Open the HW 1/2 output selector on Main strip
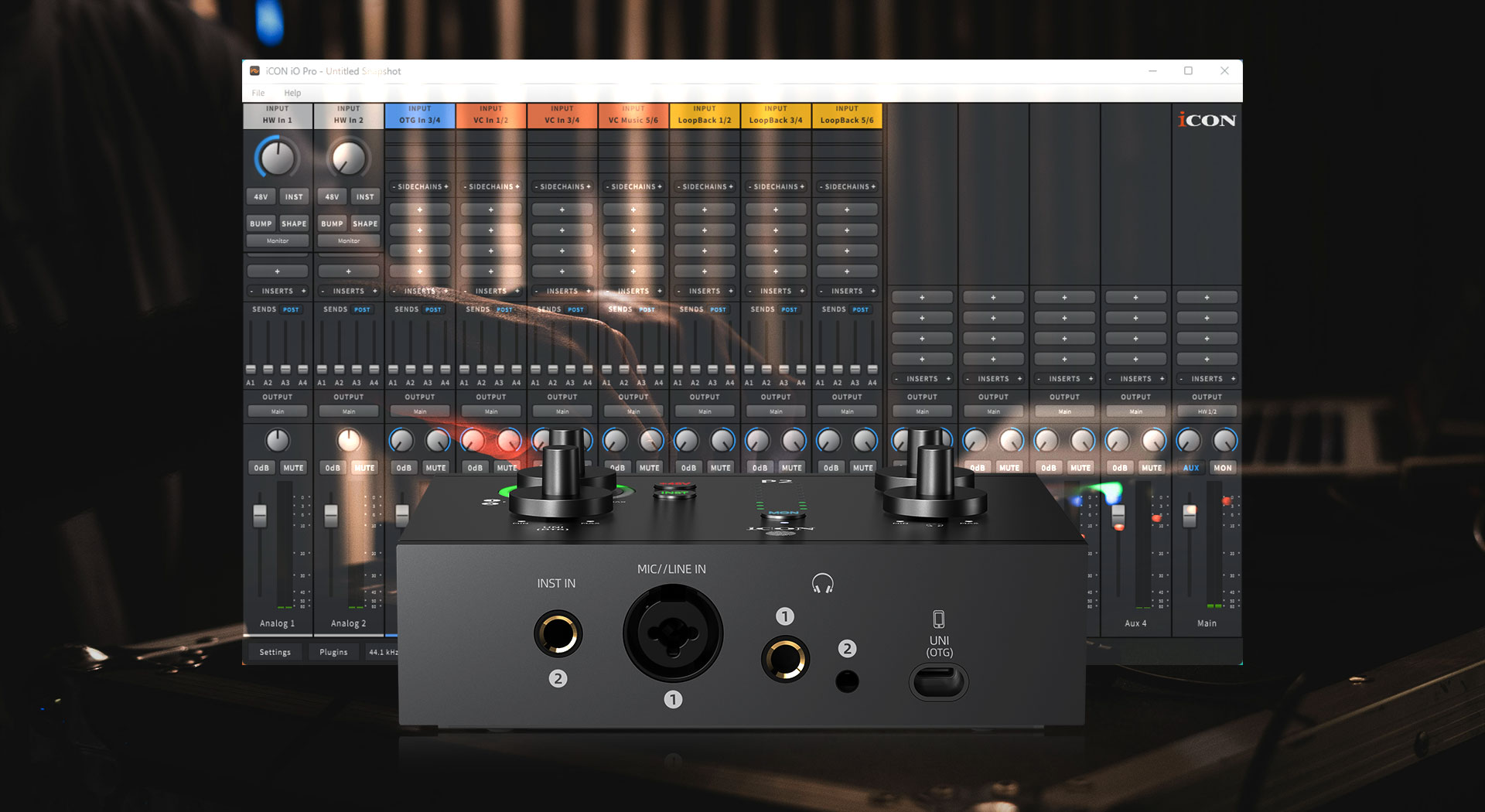 pyautogui.click(x=1207, y=411)
